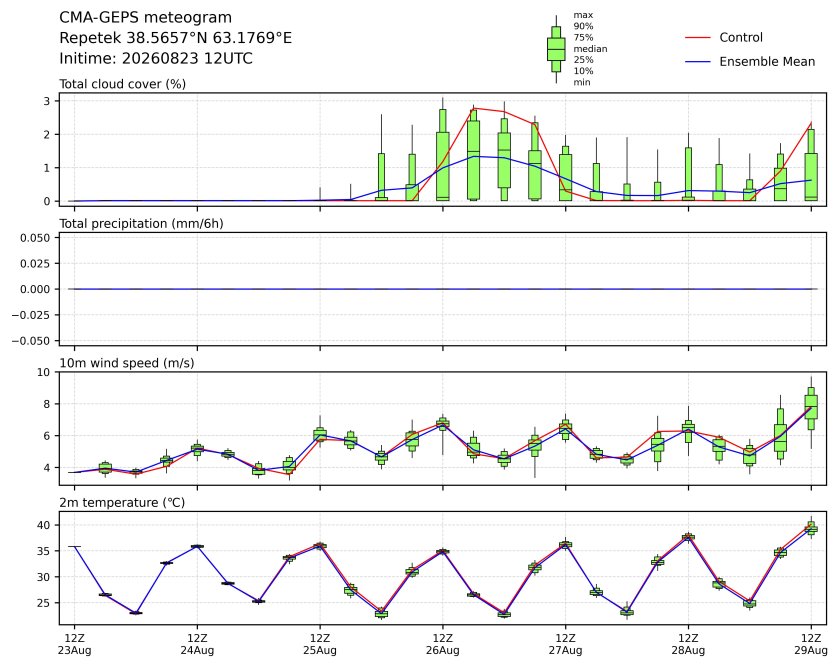The image size is (839, 667).
Task: Click the '8' tick on wind speed axis
Action: pos(47,404)
